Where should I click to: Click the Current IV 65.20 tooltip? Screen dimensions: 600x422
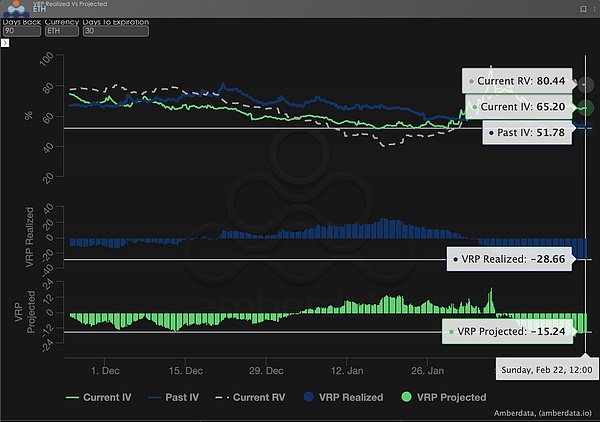click(x=518, y=106)
